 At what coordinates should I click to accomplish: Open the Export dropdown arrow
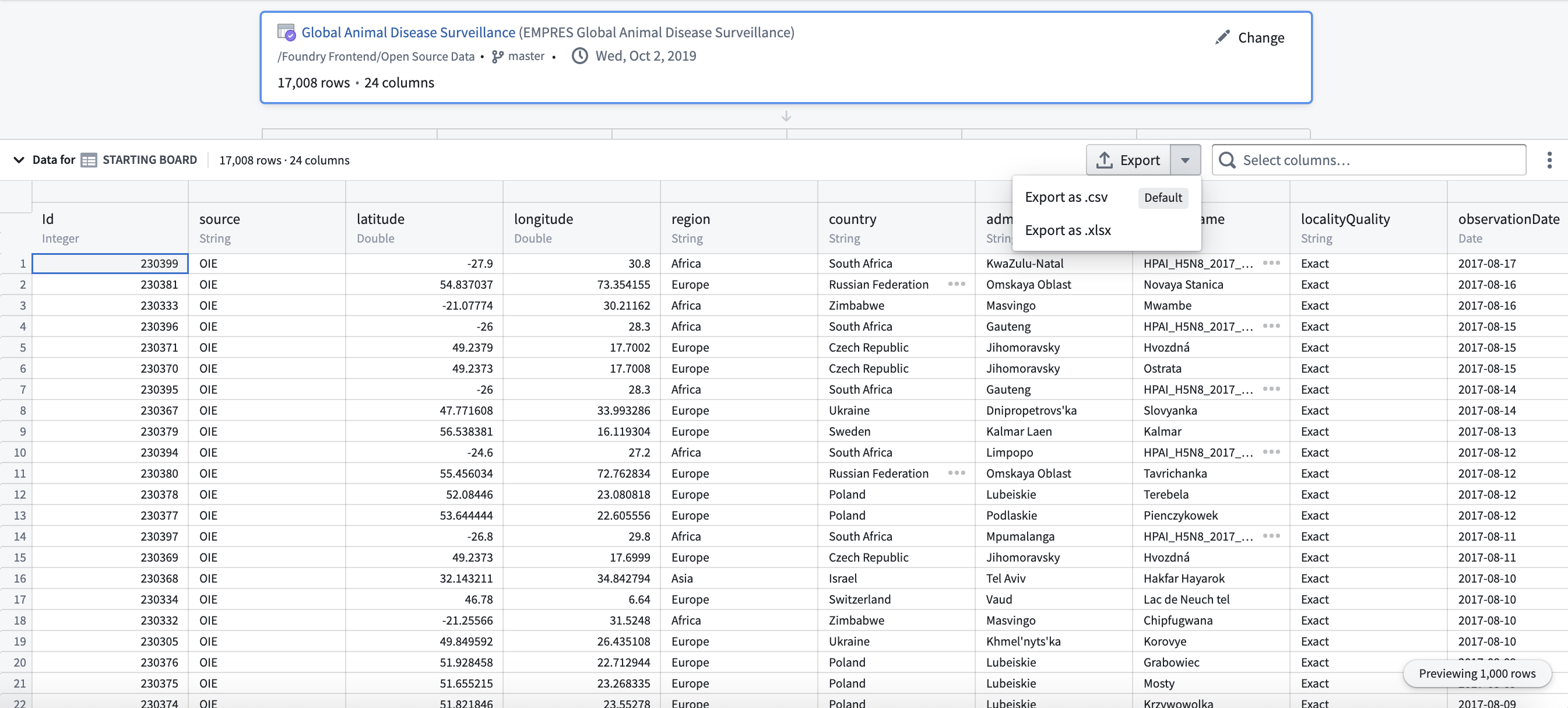pyautogui.click(x=1184, y=160)
